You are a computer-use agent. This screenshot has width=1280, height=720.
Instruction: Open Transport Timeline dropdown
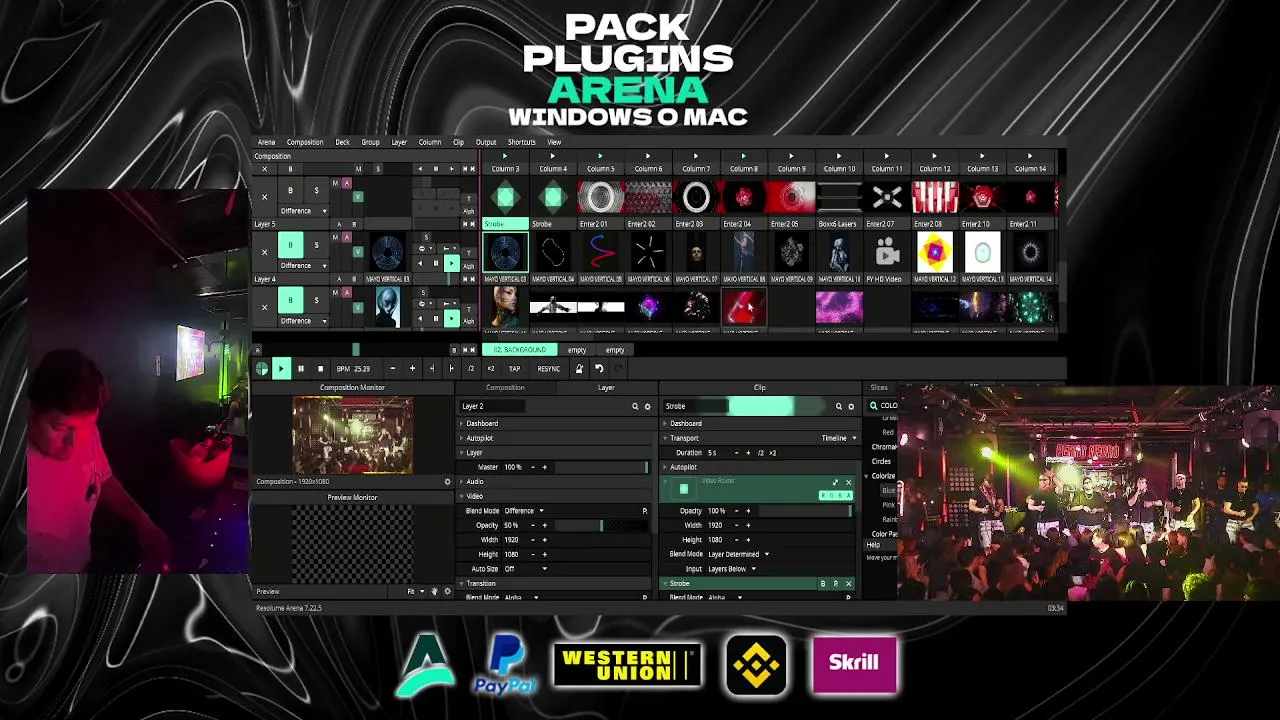tap(839, 438)
